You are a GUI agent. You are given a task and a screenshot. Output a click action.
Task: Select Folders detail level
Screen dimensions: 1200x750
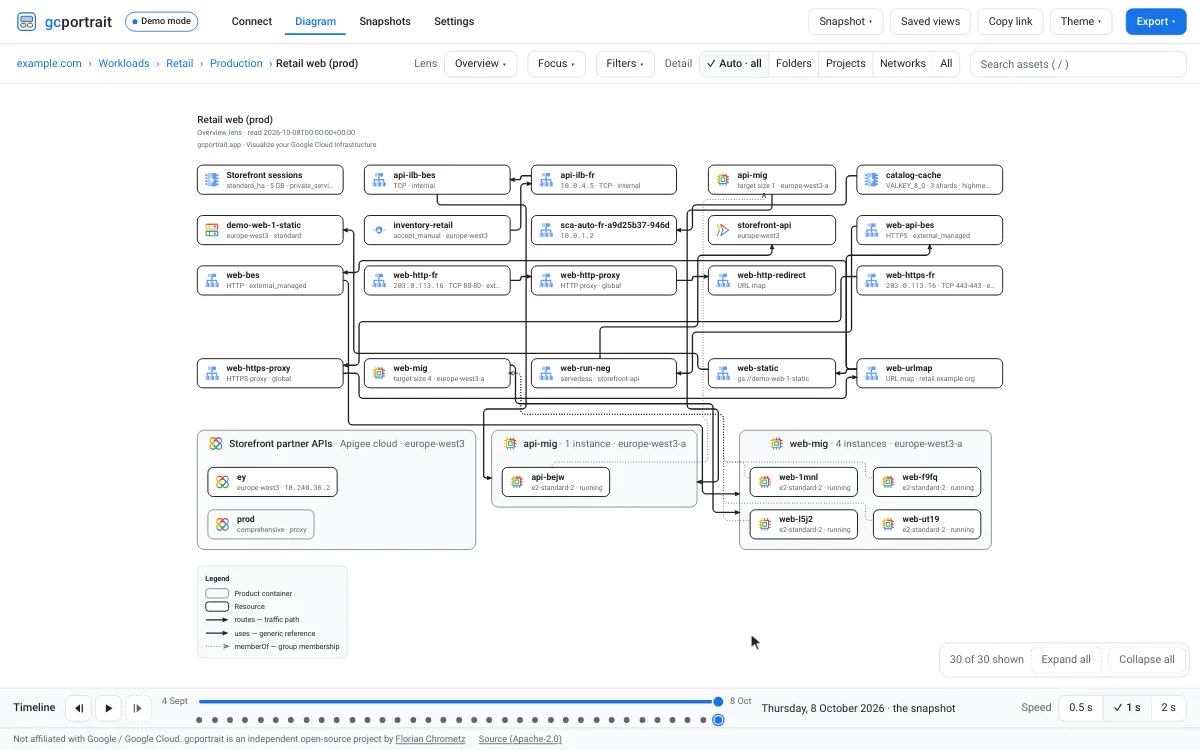794,63
